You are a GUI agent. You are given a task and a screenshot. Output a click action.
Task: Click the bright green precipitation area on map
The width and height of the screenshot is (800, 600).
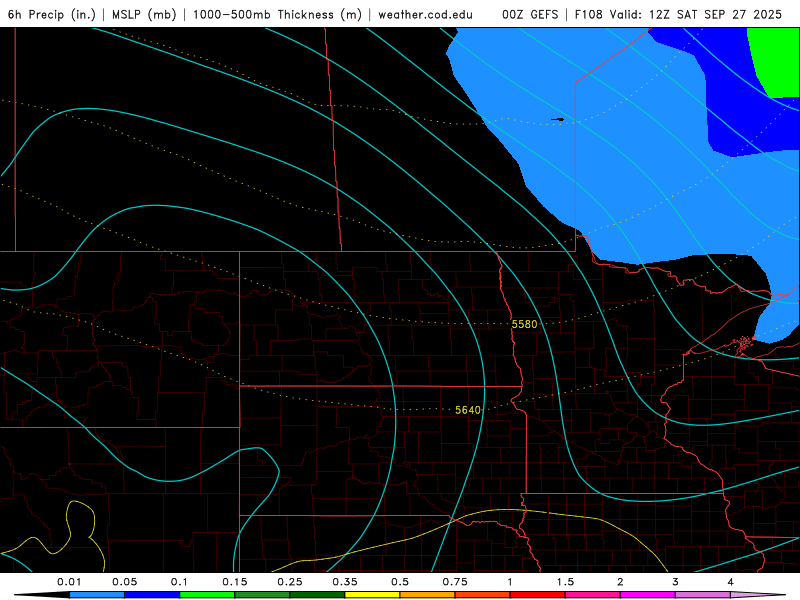point(777,59)
